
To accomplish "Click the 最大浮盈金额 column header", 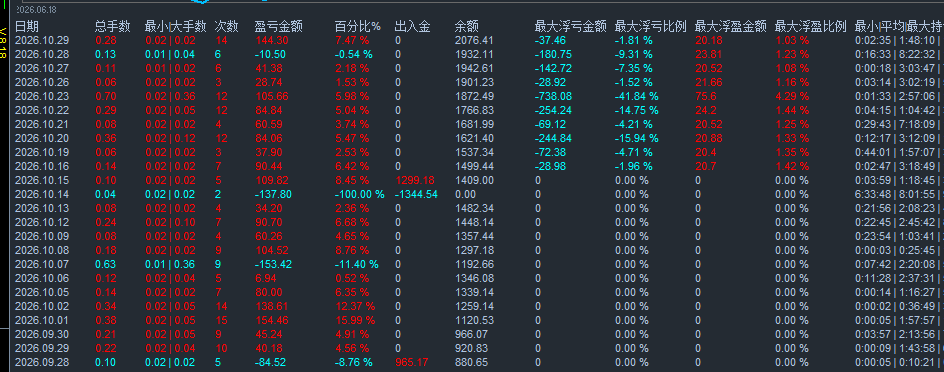I will 731,26.
